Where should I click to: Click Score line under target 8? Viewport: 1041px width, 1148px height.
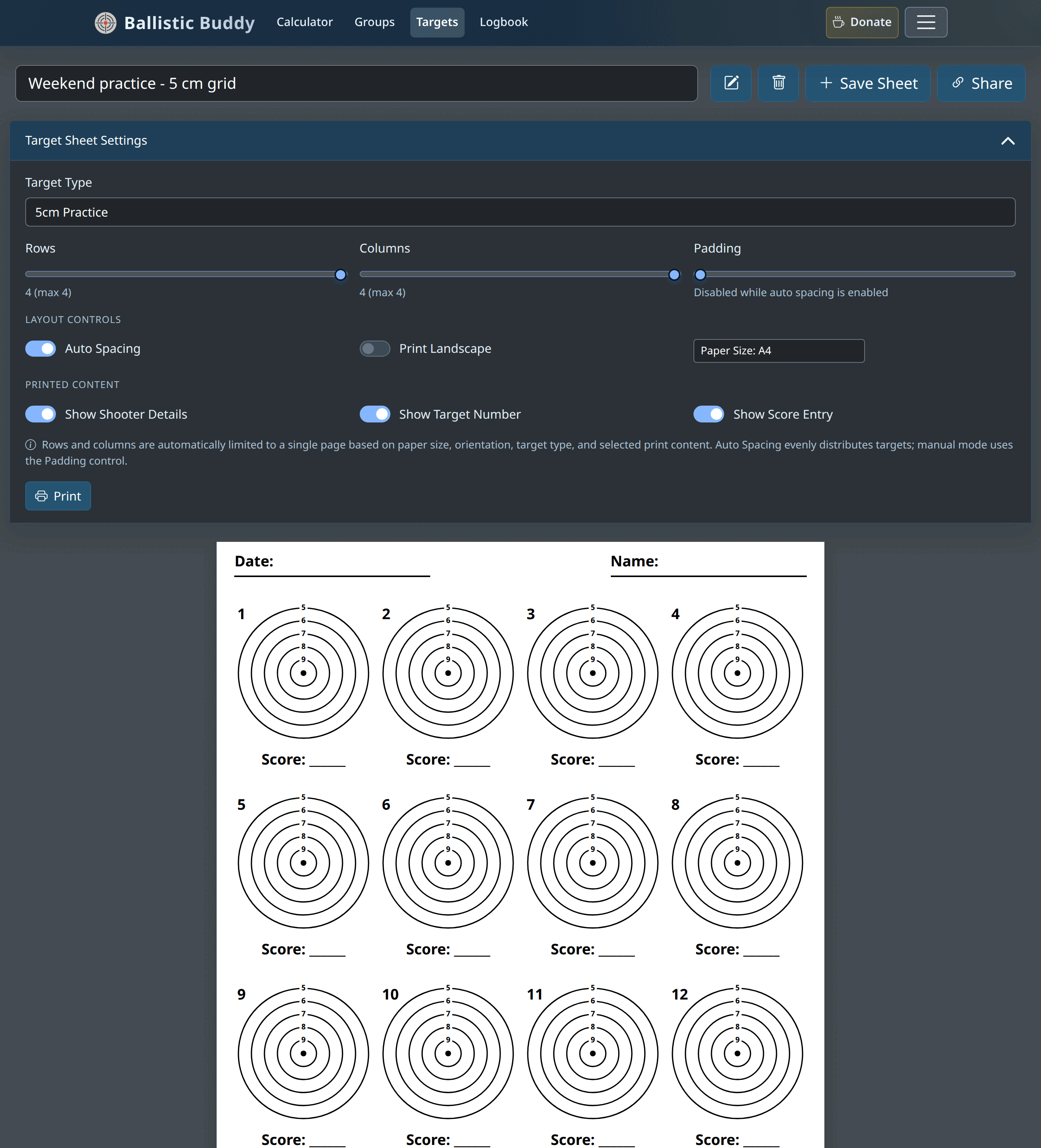pyautogui.click(x=737, y=949)
